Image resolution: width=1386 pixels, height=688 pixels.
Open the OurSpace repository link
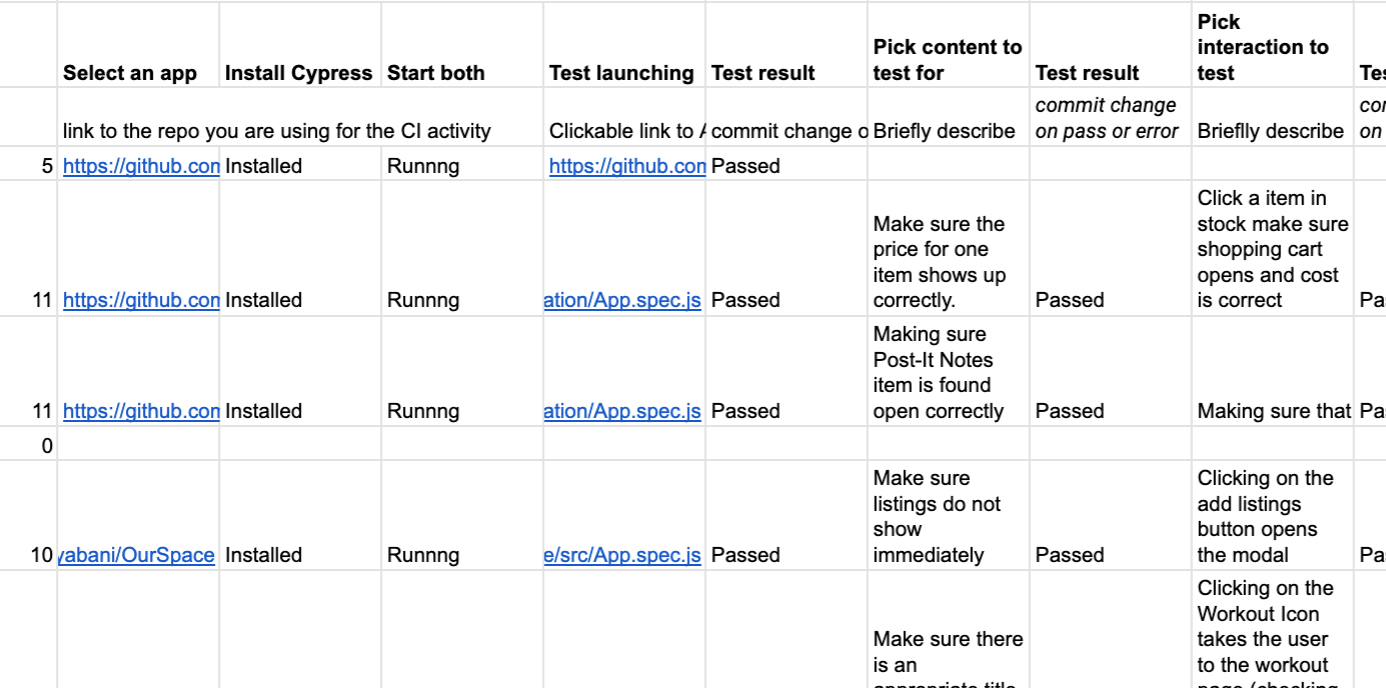(137, 555)
